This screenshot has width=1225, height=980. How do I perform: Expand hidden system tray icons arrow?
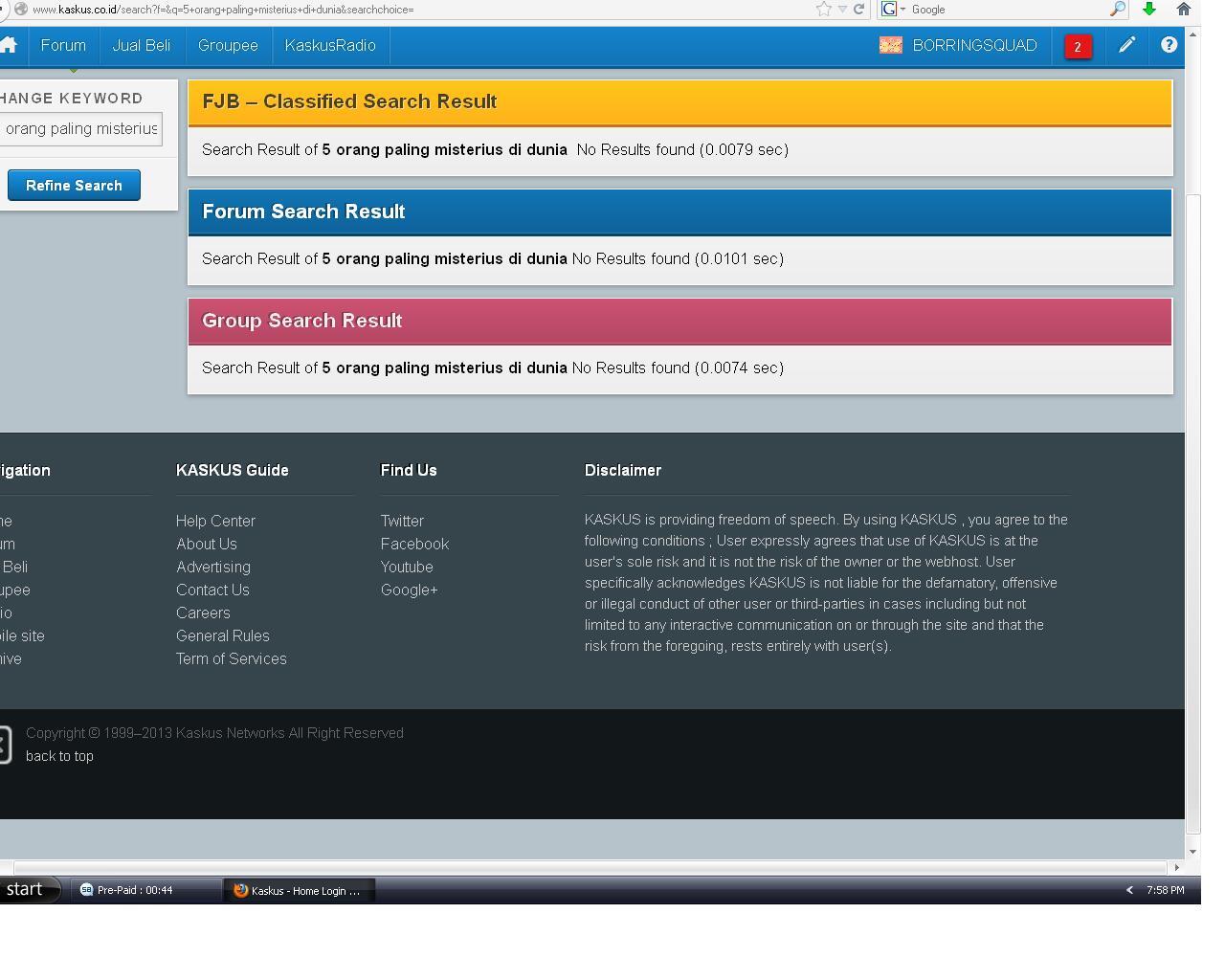1129,890
